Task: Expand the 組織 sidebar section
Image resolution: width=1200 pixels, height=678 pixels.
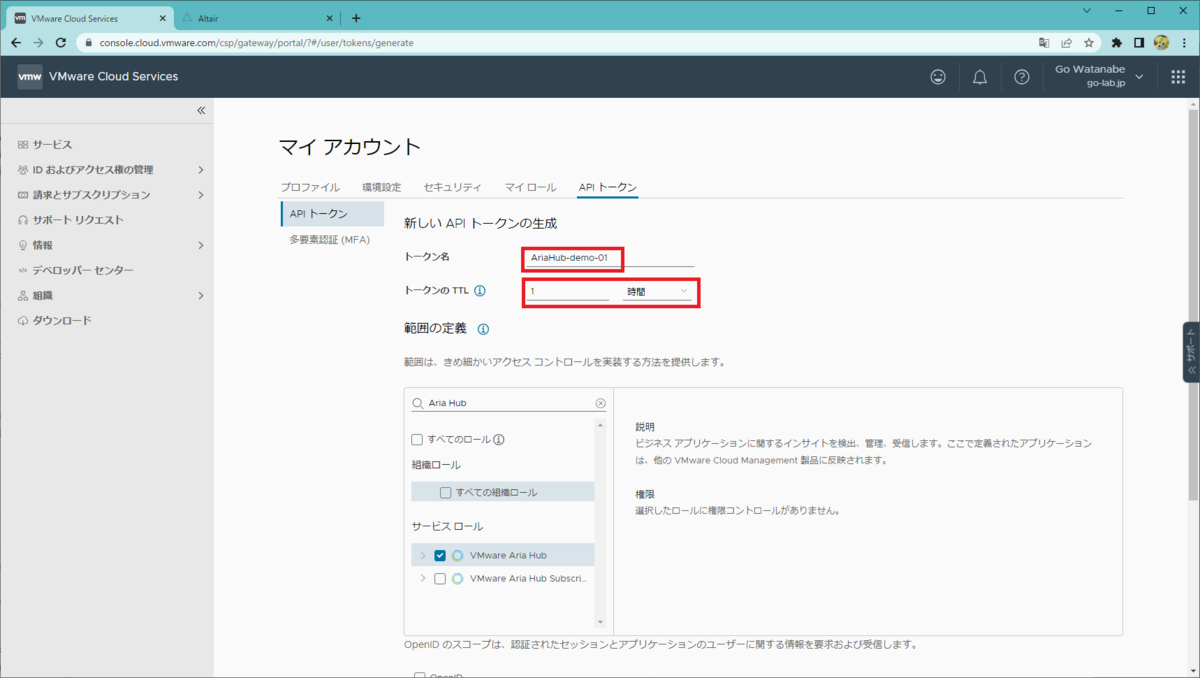Action: pos(201,296)
